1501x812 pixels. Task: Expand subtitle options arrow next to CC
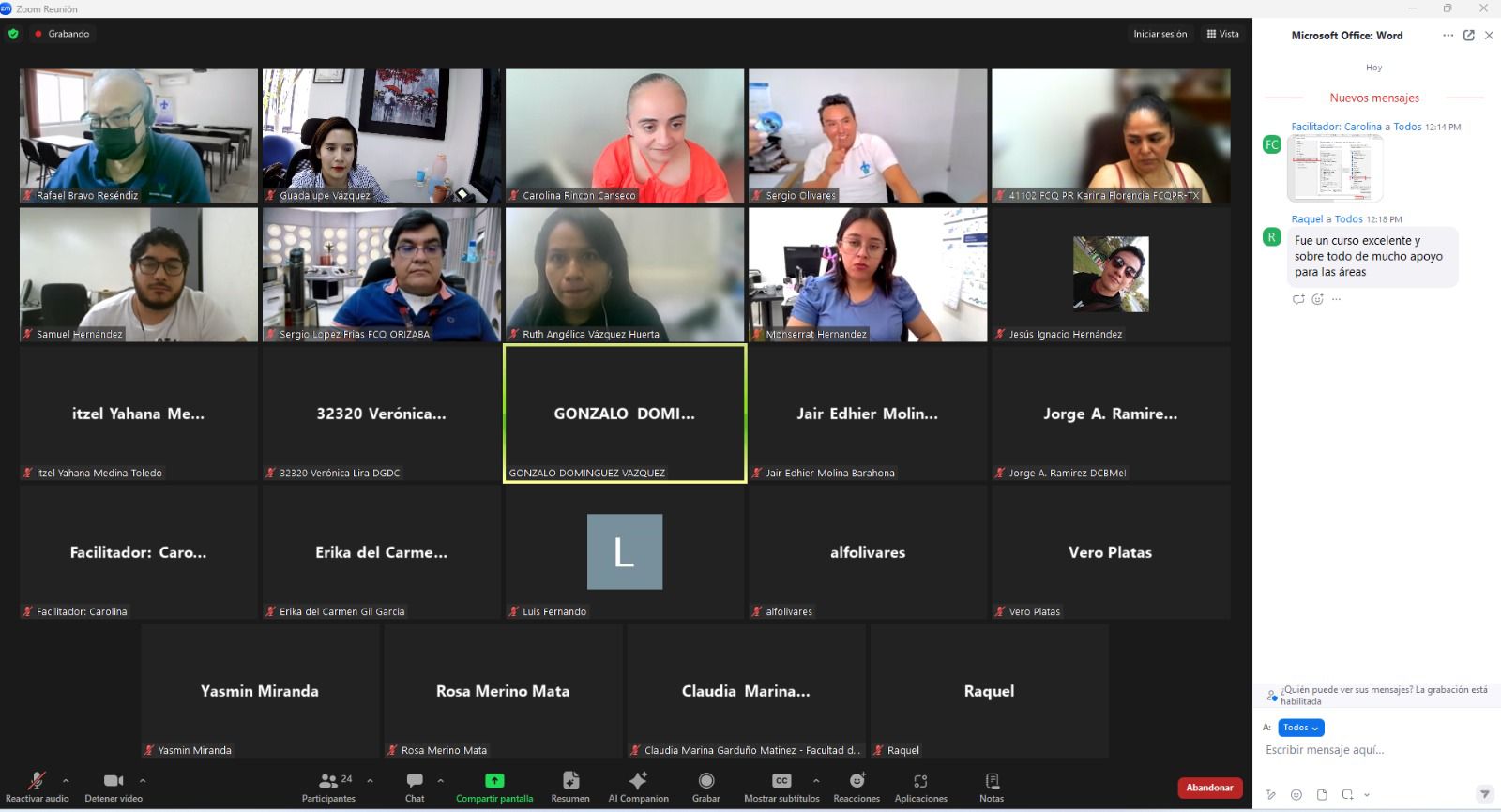click(x=816, y=780)
